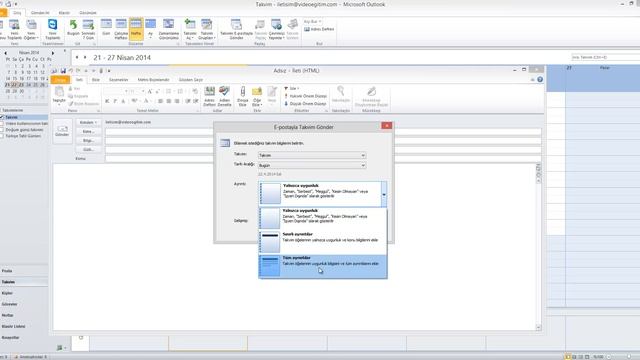Choose 'Sınırlı ayrıntılar' option in detail list

coord(323,242)
